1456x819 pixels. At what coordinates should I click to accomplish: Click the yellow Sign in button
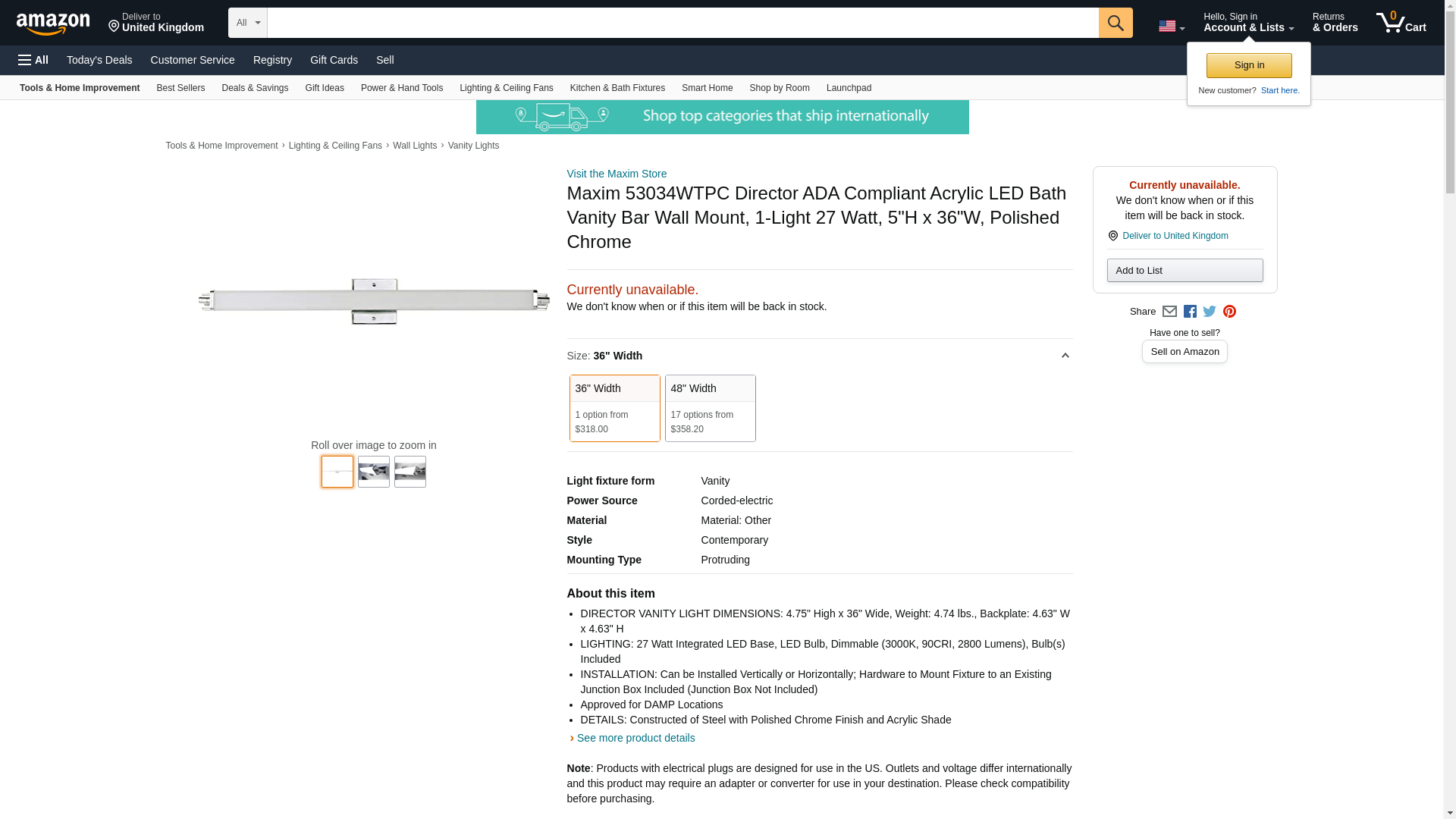1248,65
